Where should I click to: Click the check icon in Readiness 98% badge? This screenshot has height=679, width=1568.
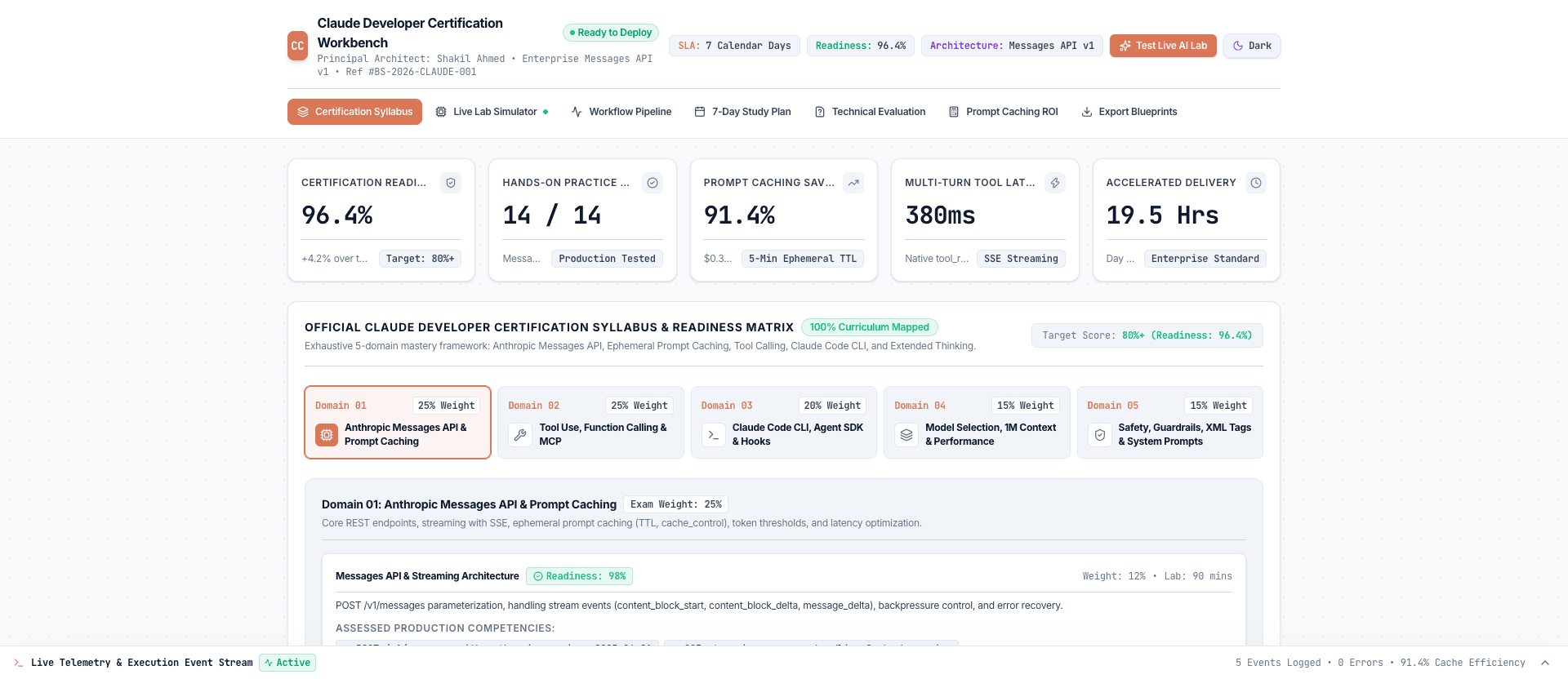(x=538, y=576)
